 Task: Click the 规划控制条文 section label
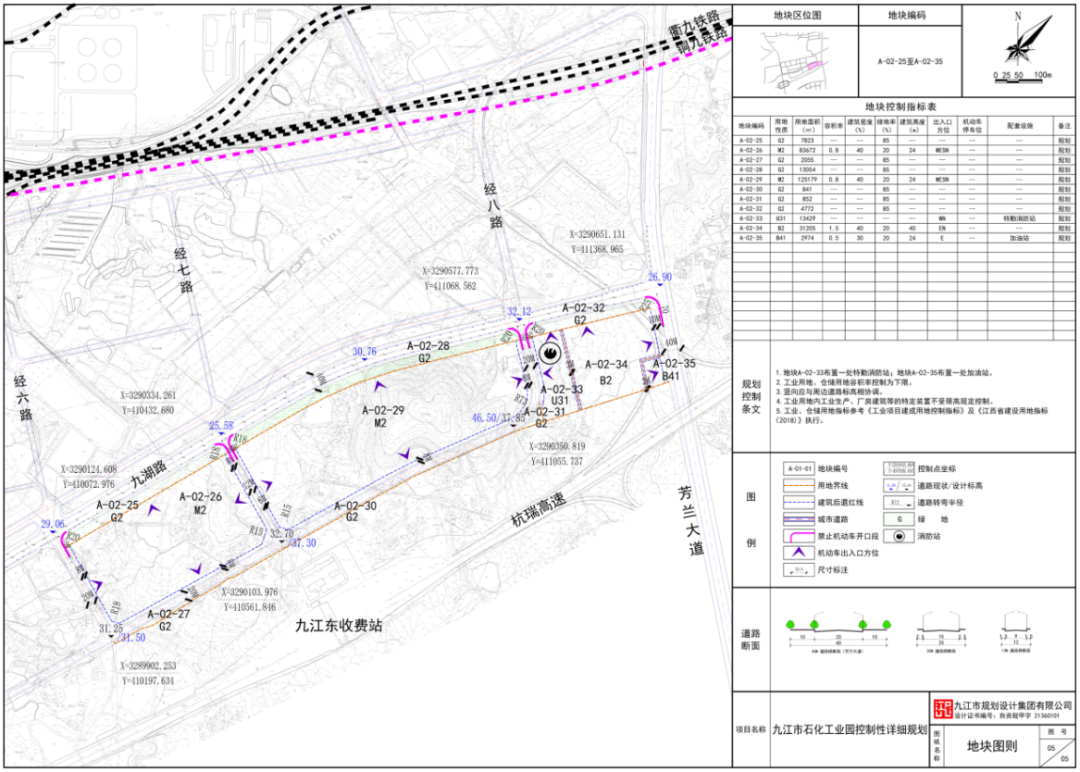point(751,396)
